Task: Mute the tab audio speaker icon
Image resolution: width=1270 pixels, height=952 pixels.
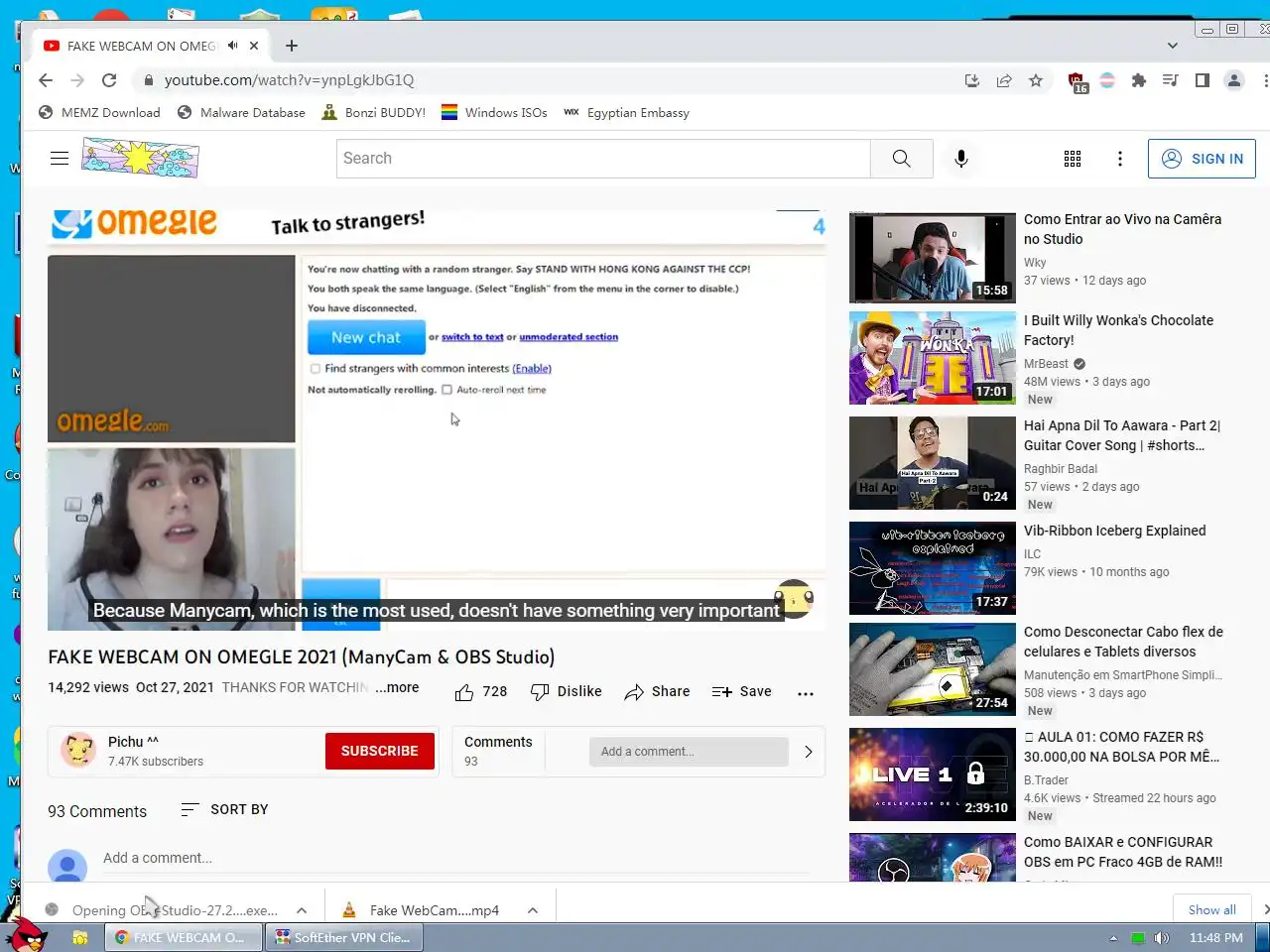Action: tap(233, 46)
